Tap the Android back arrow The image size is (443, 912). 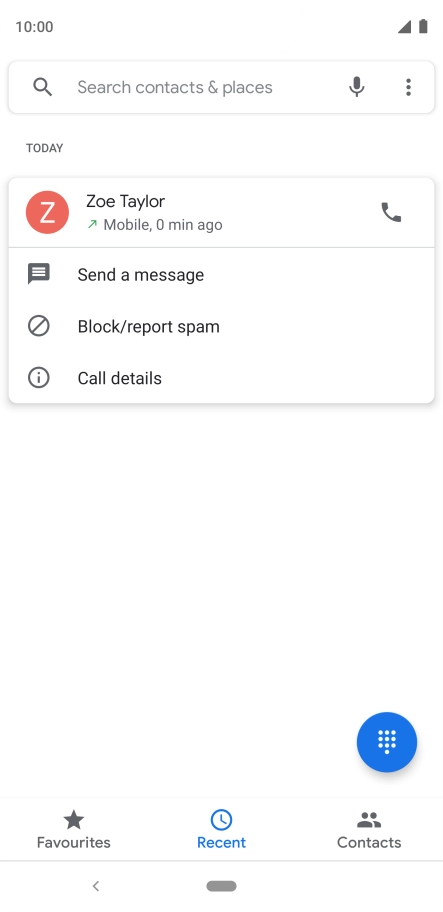coord(96,886)
